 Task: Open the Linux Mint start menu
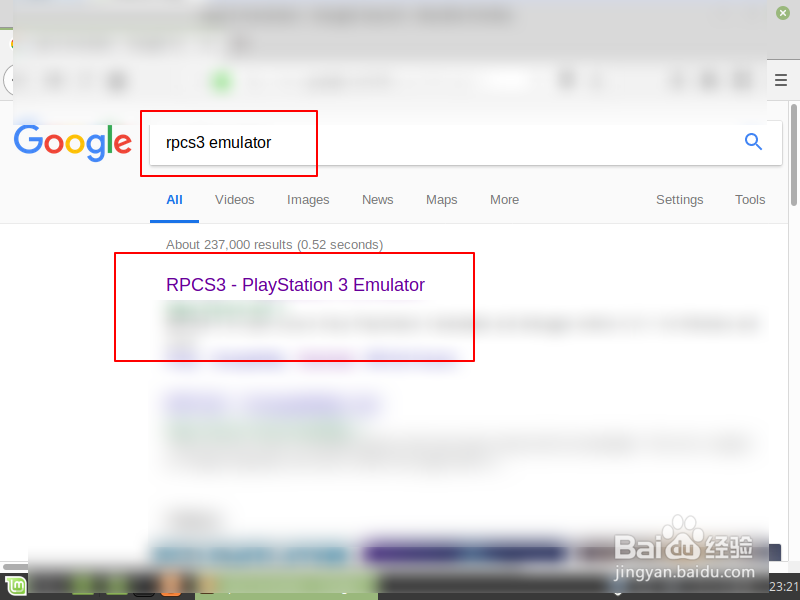pyautogui.click(x=15, y=586)
